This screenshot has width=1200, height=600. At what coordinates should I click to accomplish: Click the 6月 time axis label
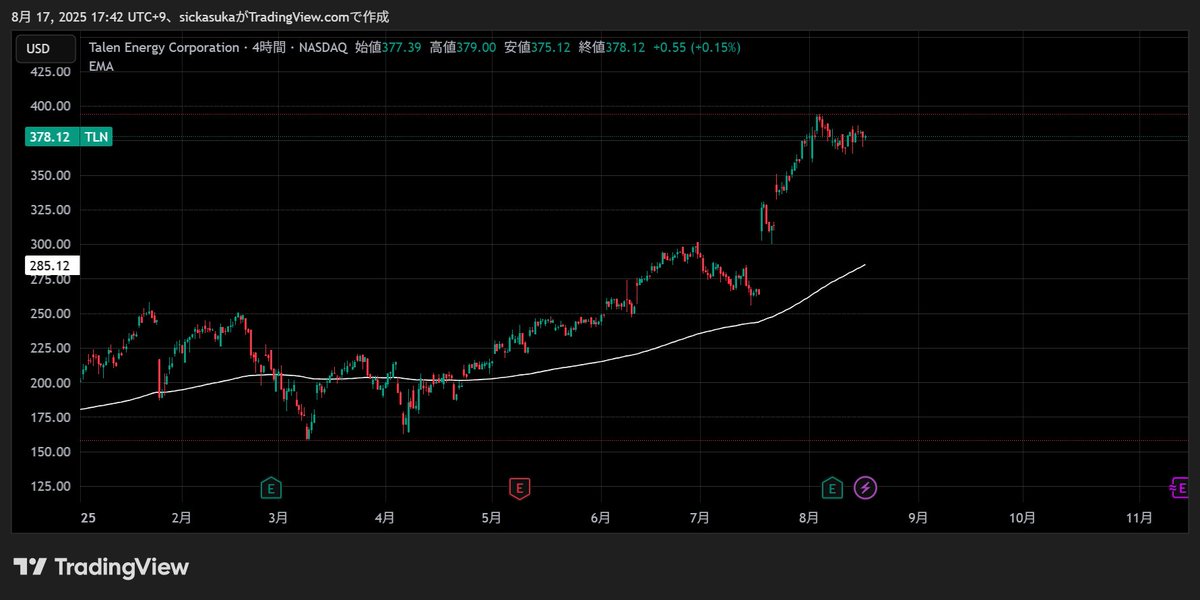(600, 518)
